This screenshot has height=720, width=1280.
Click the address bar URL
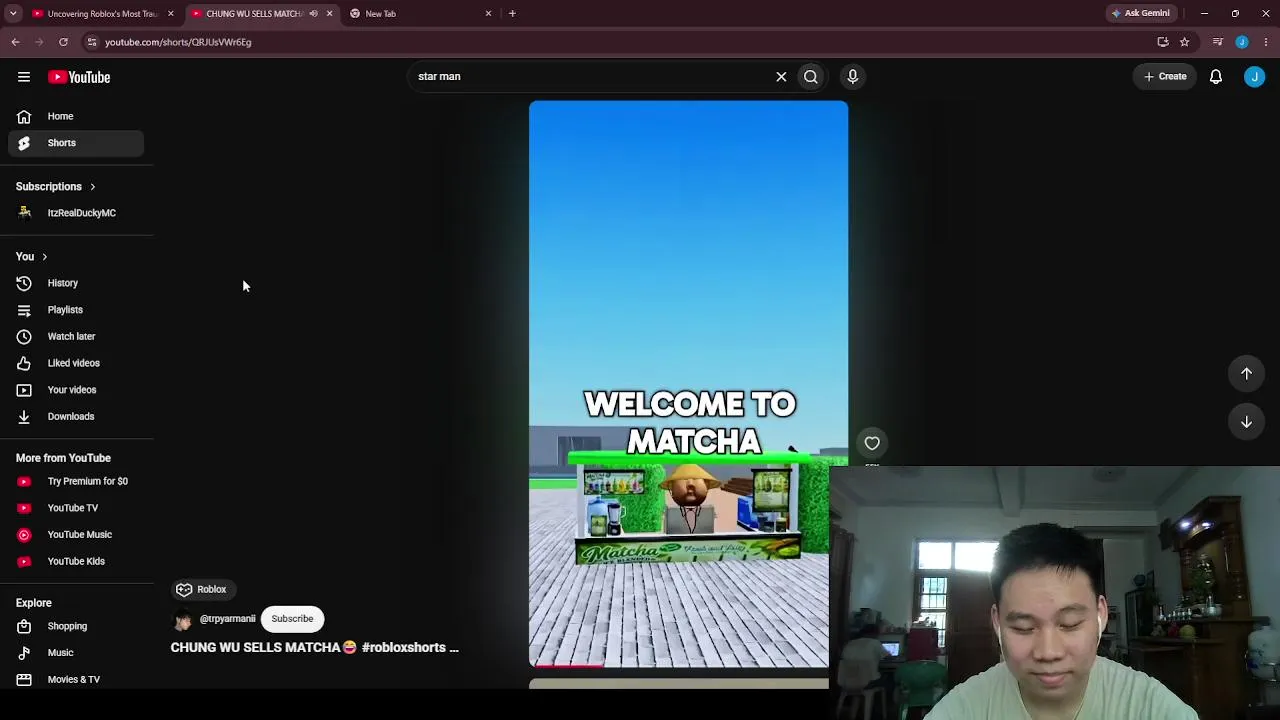point(178,42)
